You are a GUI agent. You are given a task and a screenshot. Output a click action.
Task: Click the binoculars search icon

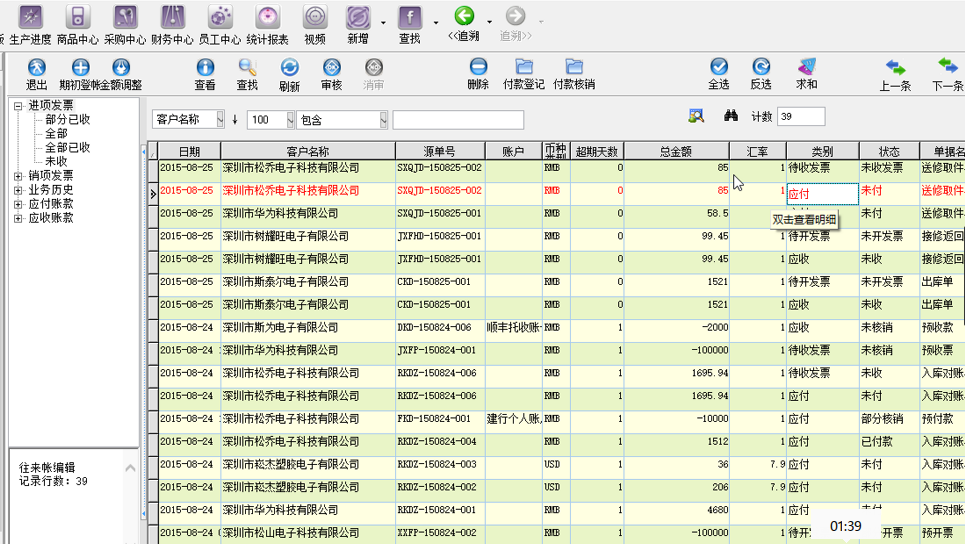731,116
